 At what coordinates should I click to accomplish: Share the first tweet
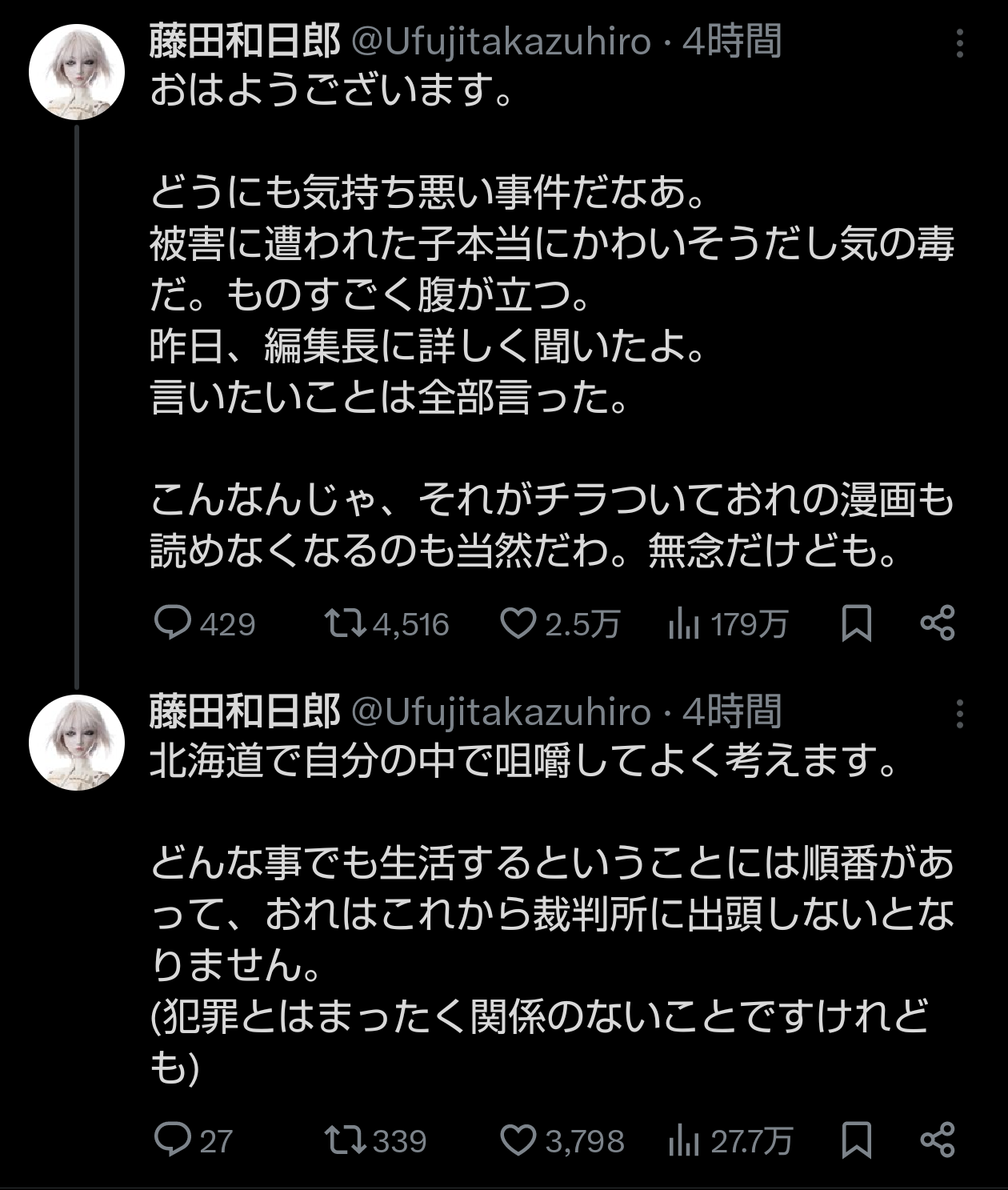point(938,623)
